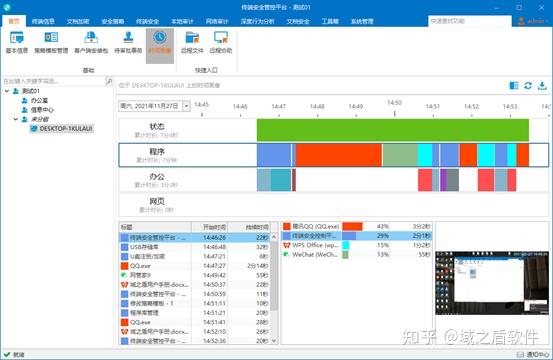Open the 本地审计 tab
553x360 pixels.
pyautogui.click(x=182, y=21)
